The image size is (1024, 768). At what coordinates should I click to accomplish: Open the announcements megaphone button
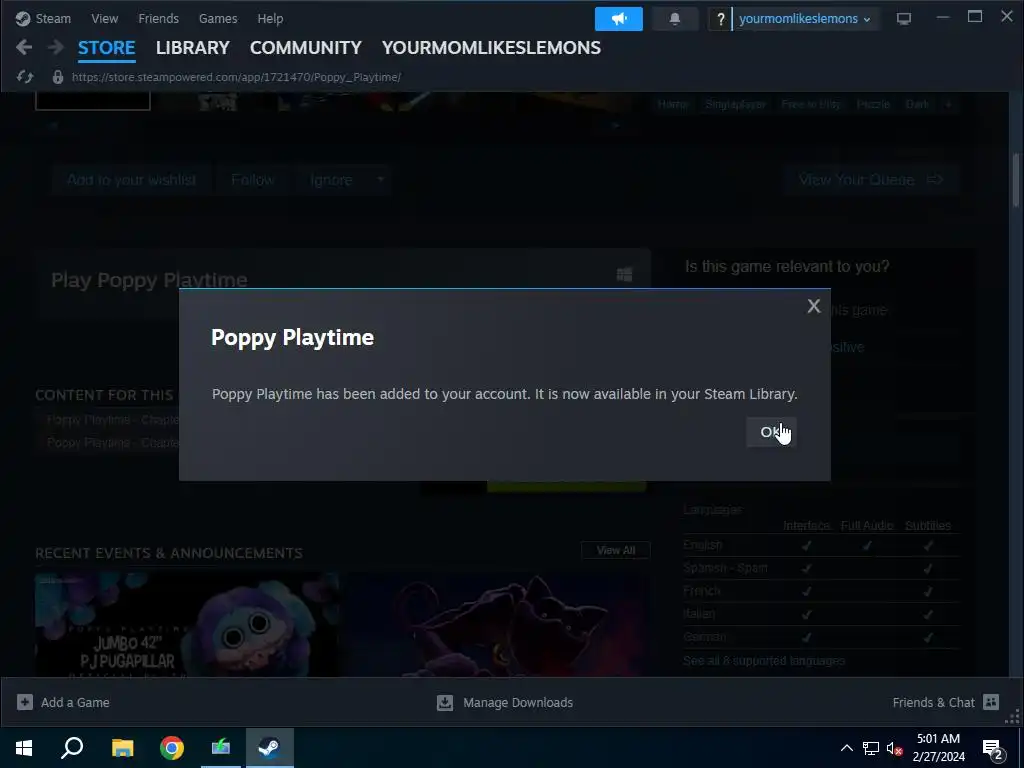(x=618, y=19)
